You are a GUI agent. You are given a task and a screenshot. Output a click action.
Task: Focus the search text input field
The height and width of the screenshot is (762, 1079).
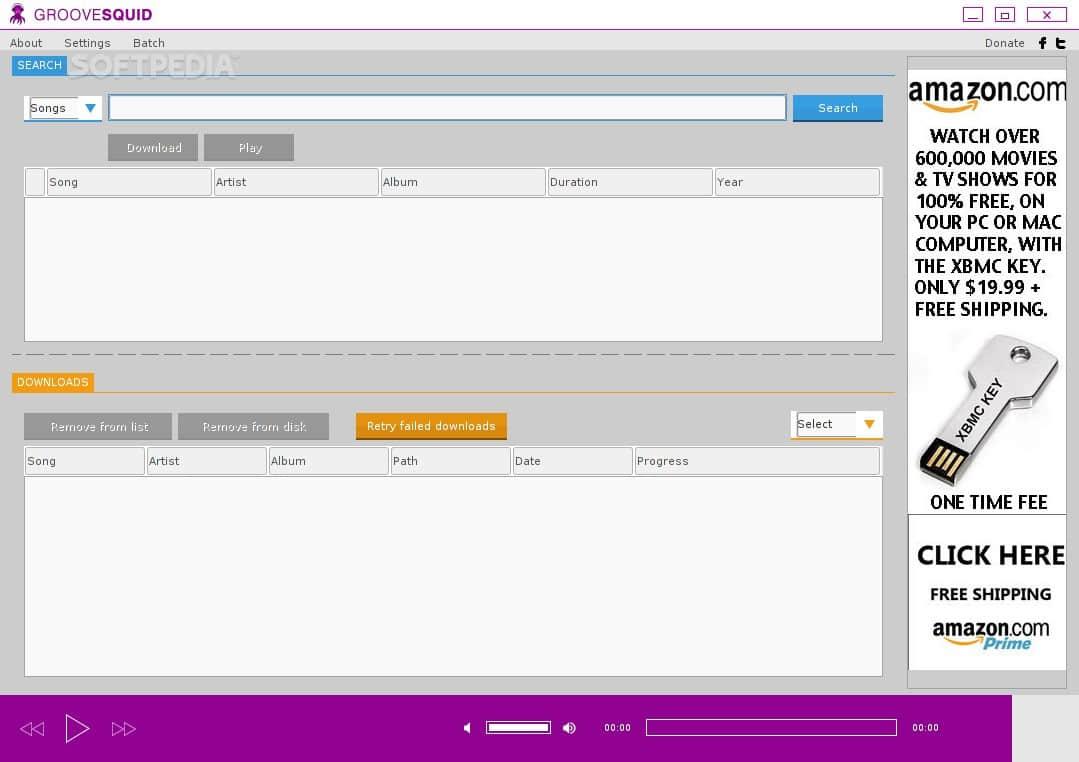tap(447, 108)
